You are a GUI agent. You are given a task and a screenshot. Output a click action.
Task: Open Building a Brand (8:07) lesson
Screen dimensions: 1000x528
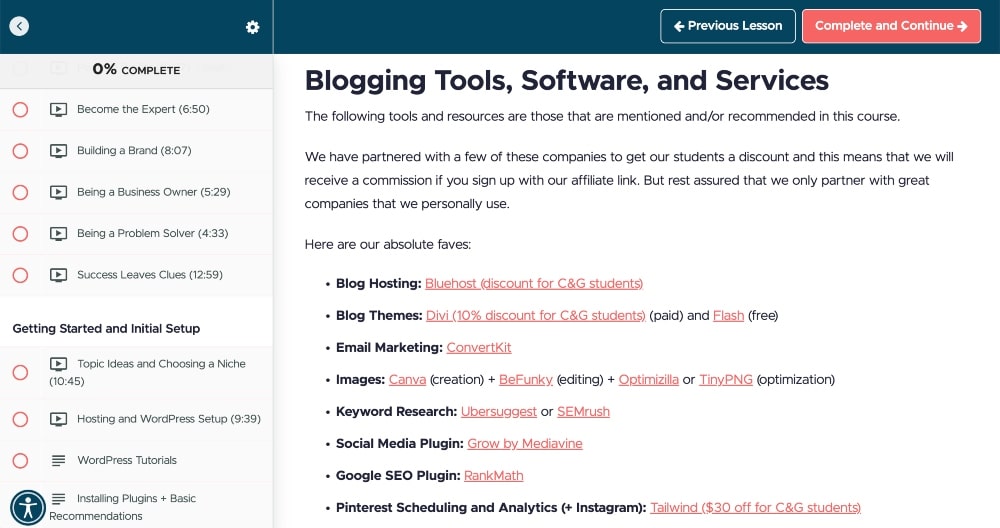click(x=134, y=150)
